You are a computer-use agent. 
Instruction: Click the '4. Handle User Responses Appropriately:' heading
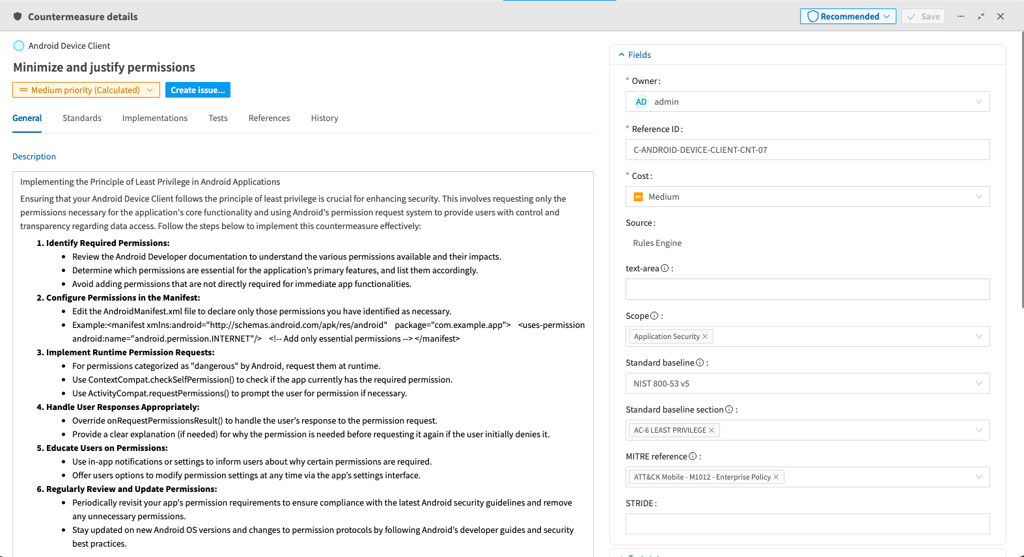[118, 407]
